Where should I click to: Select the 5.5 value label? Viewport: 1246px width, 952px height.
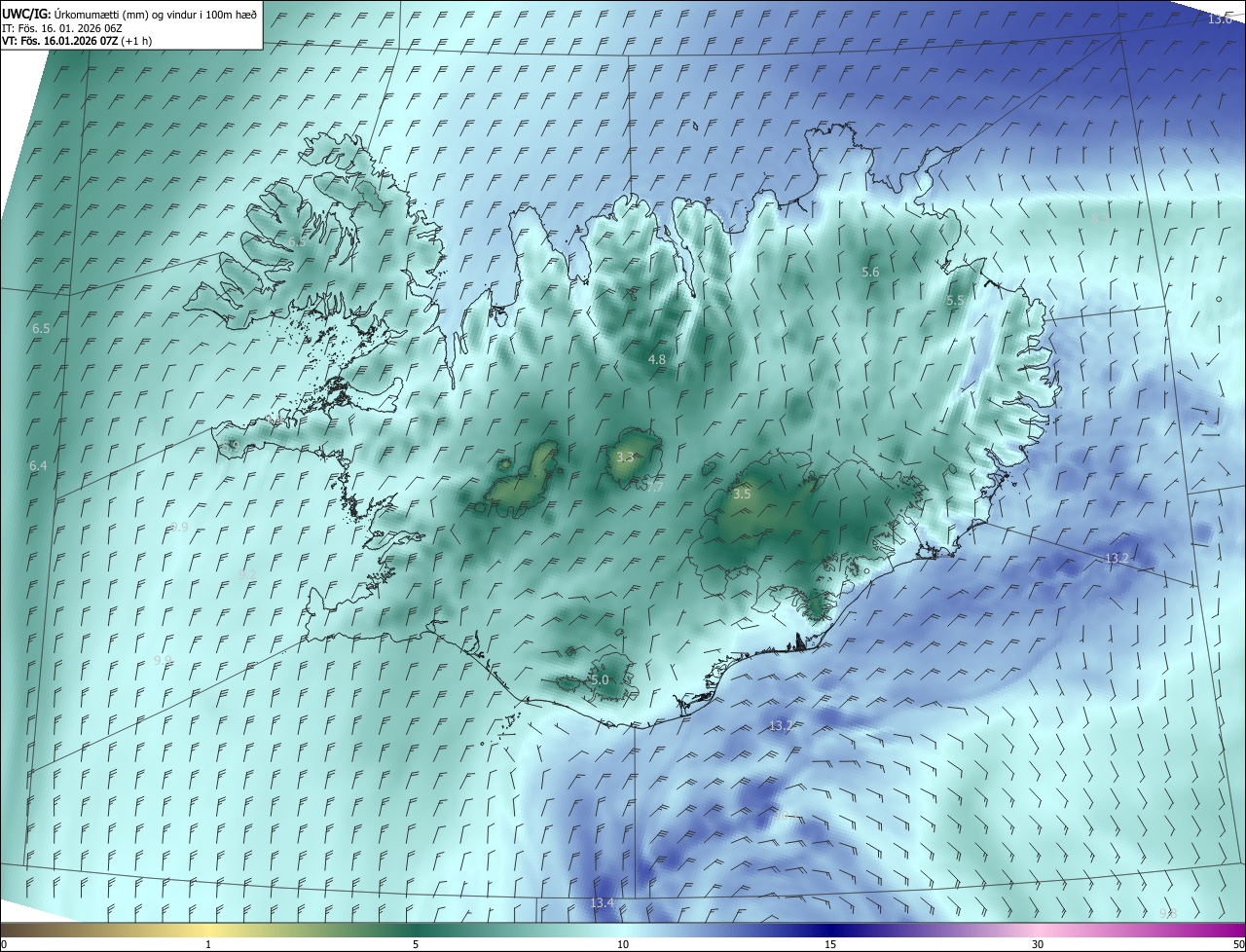(955, 301)
